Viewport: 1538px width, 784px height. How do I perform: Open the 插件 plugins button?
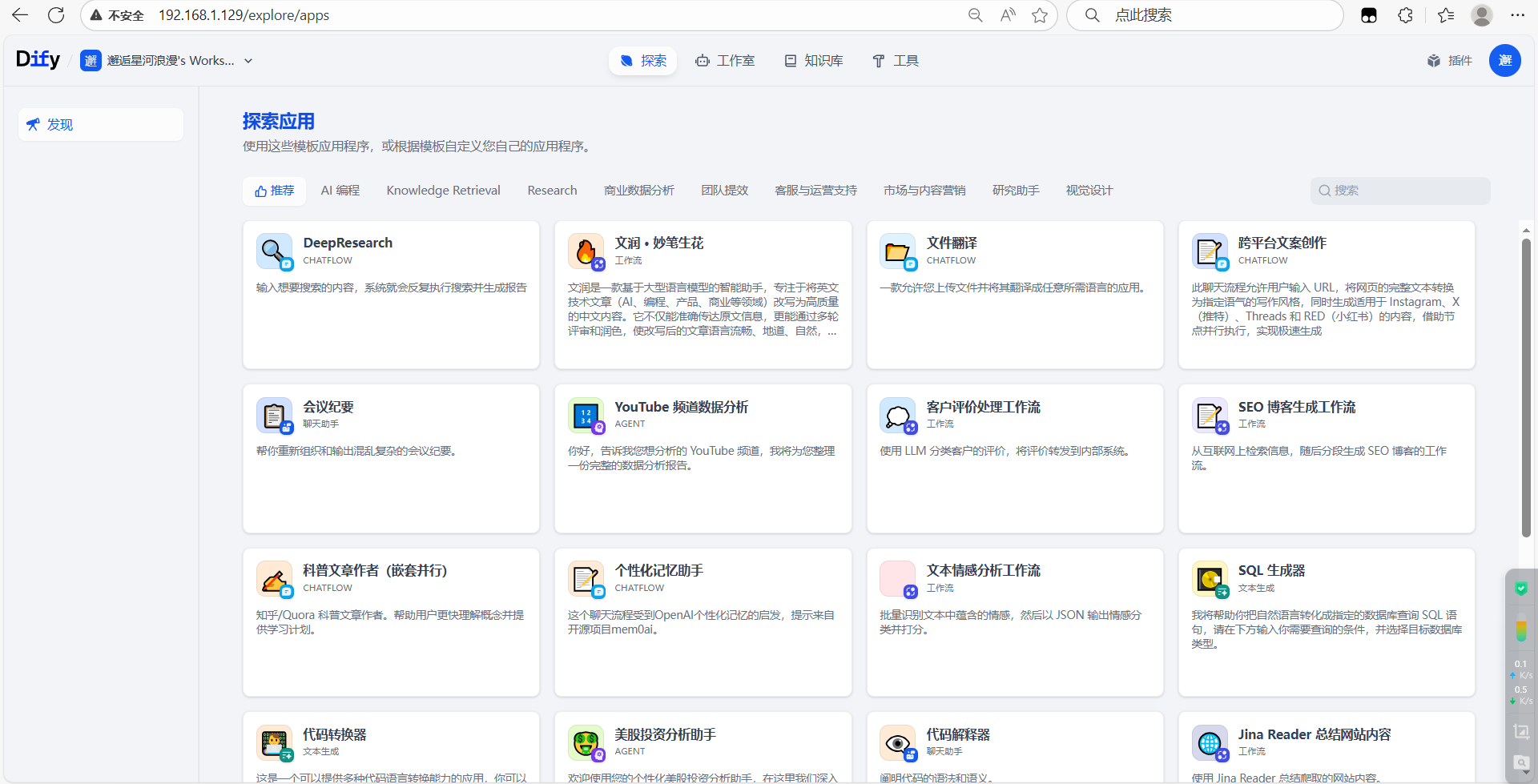click(x=1450, y=61)
